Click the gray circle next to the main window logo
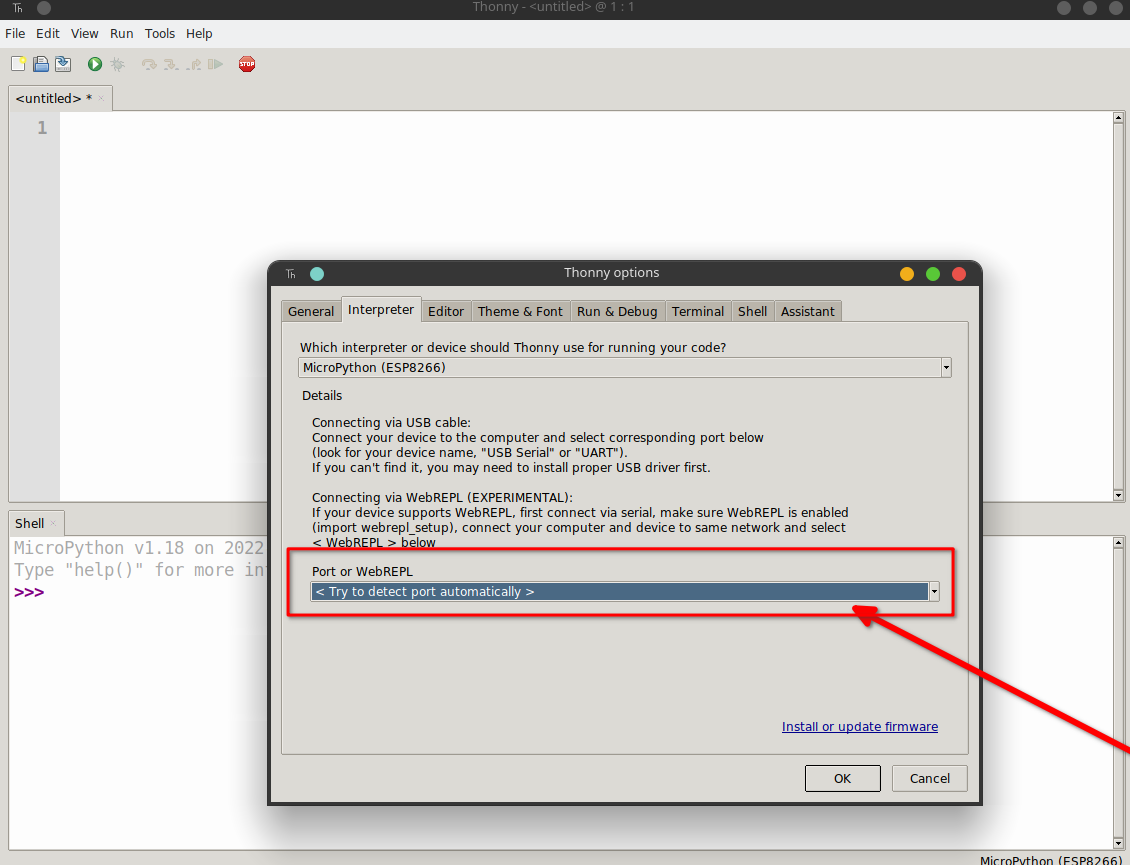The height and width of the screenshot is (865, 1130). point(44,8)
